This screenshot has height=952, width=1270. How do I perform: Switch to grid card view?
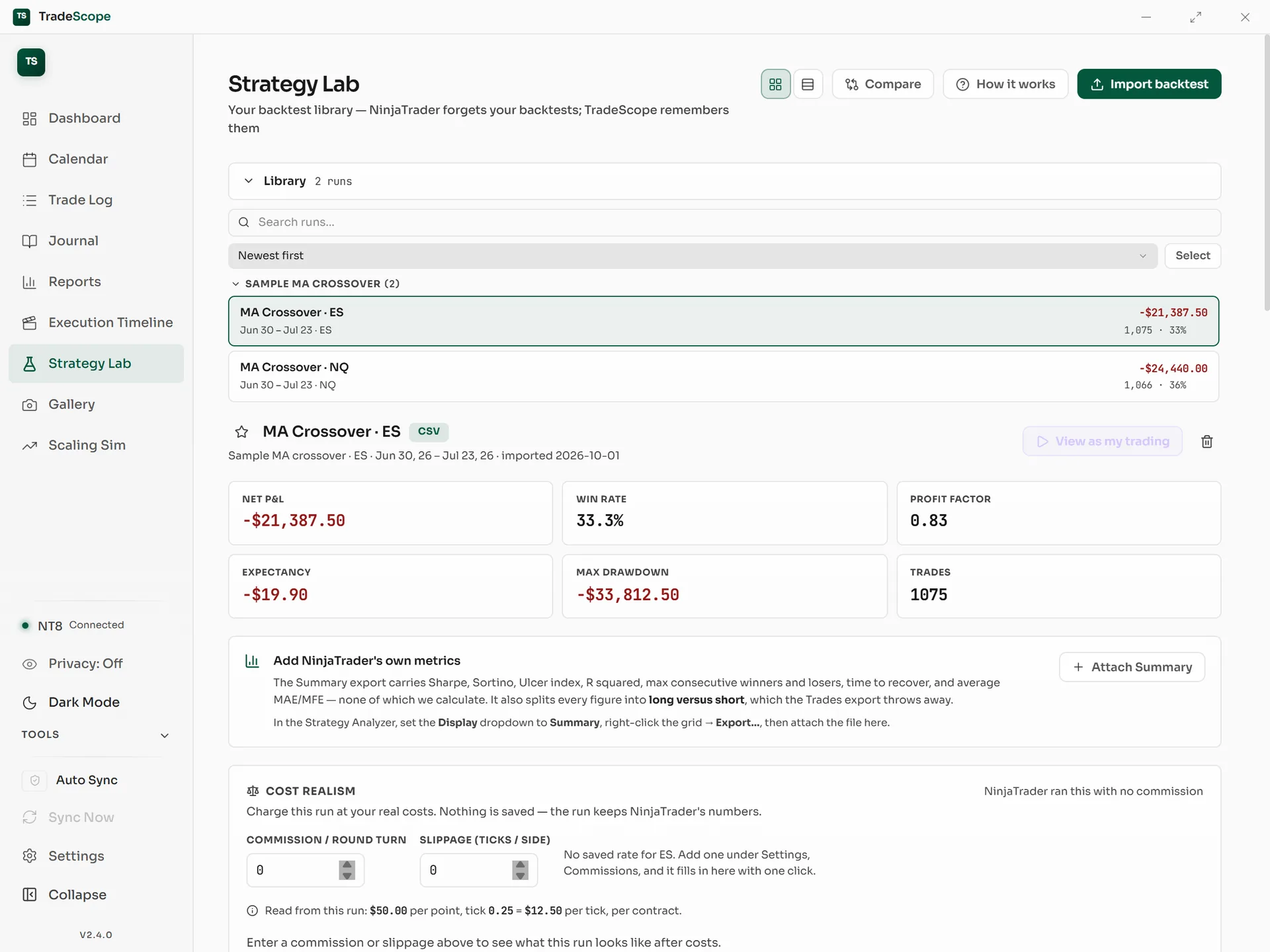tap(775, 84)
